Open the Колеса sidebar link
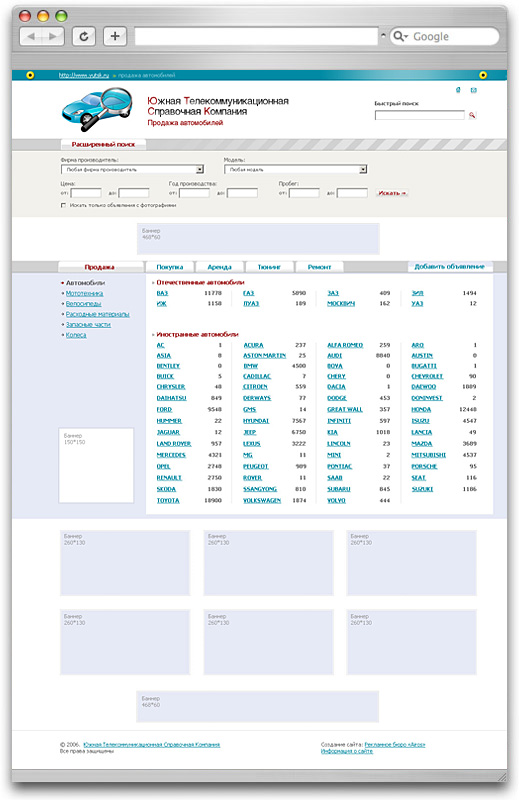519x800 pixels. (76, 335)
